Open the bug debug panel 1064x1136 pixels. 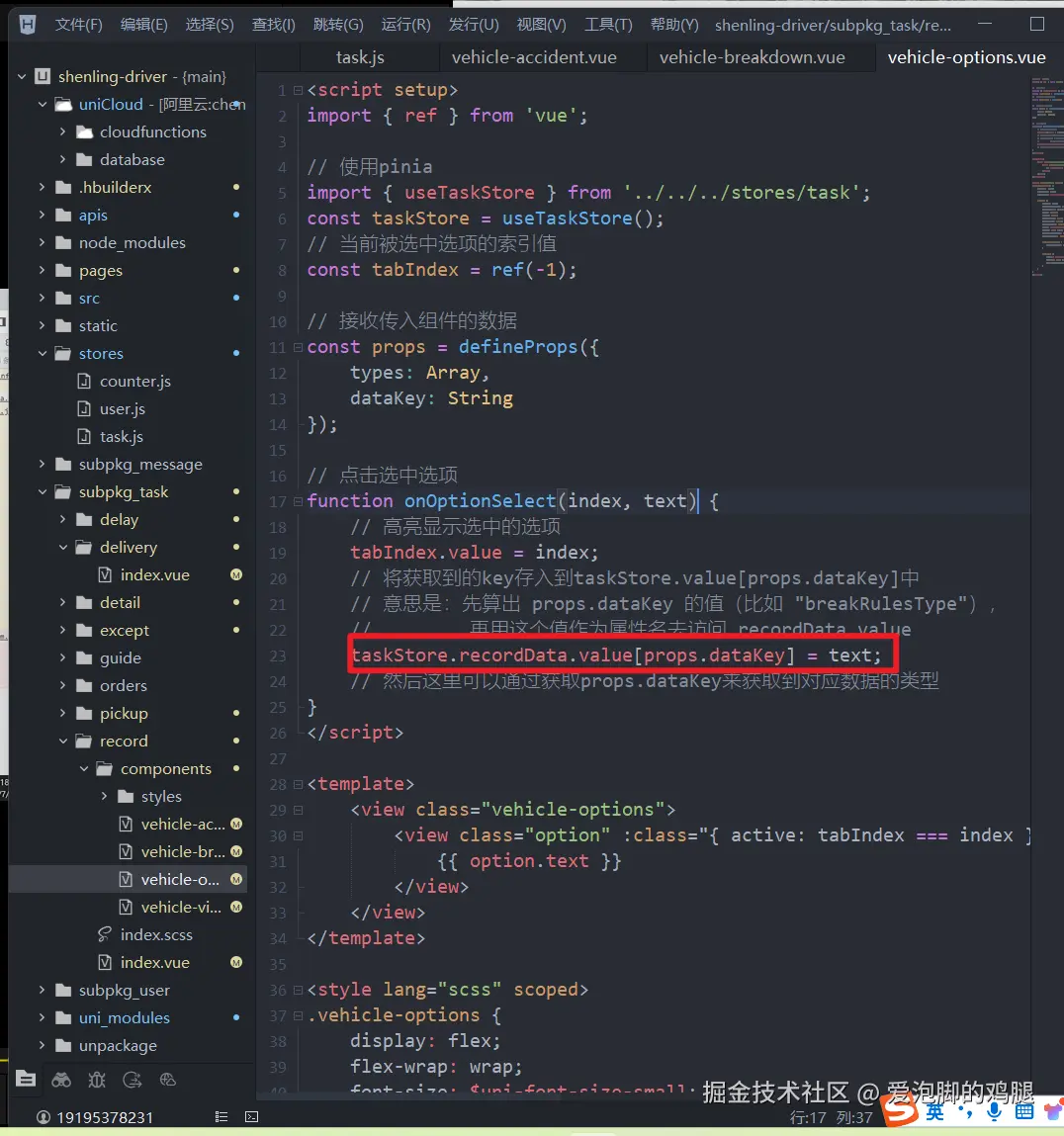[x=96, y=1080]
